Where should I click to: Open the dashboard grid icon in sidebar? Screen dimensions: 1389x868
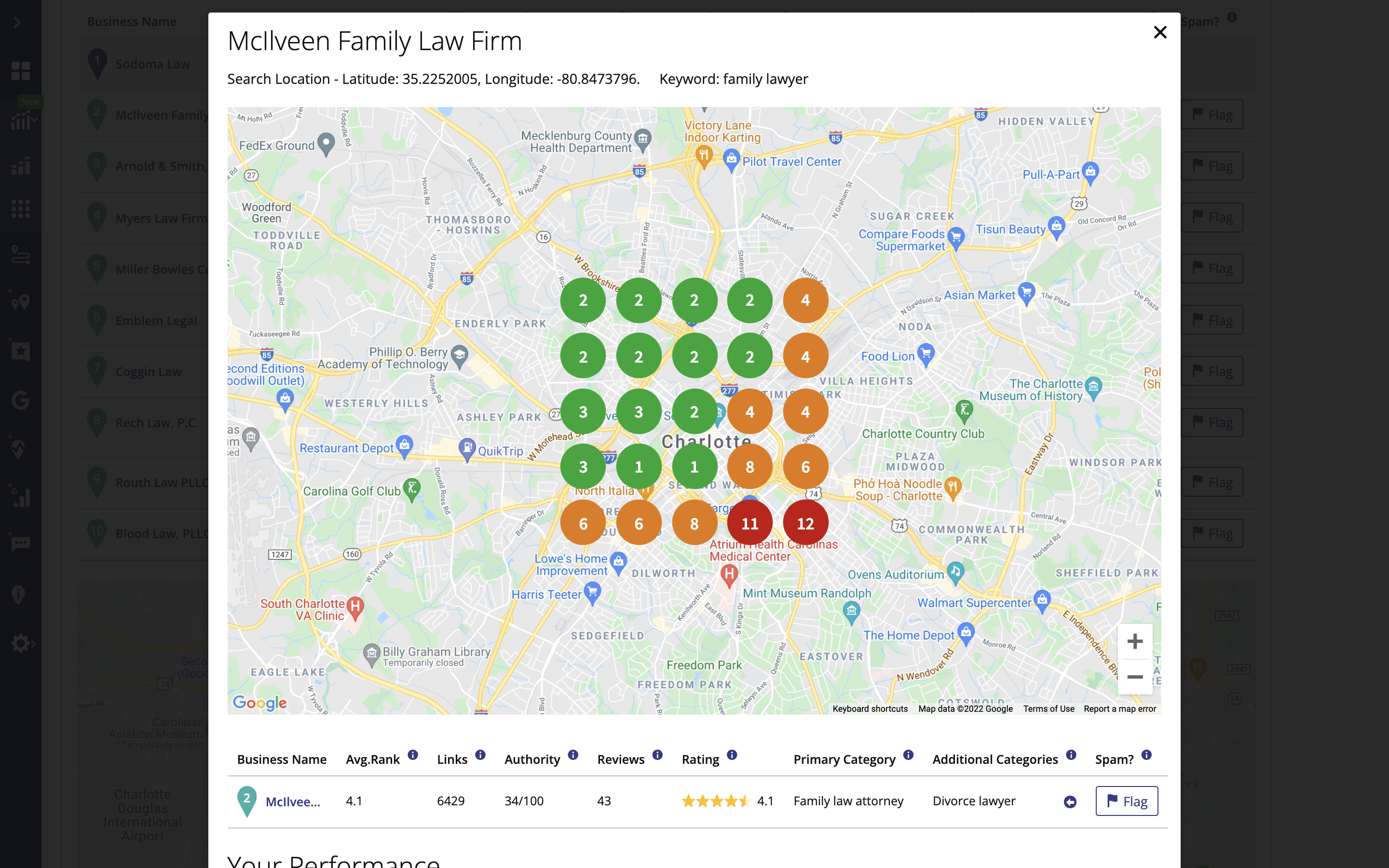click(x=21, y=70)
